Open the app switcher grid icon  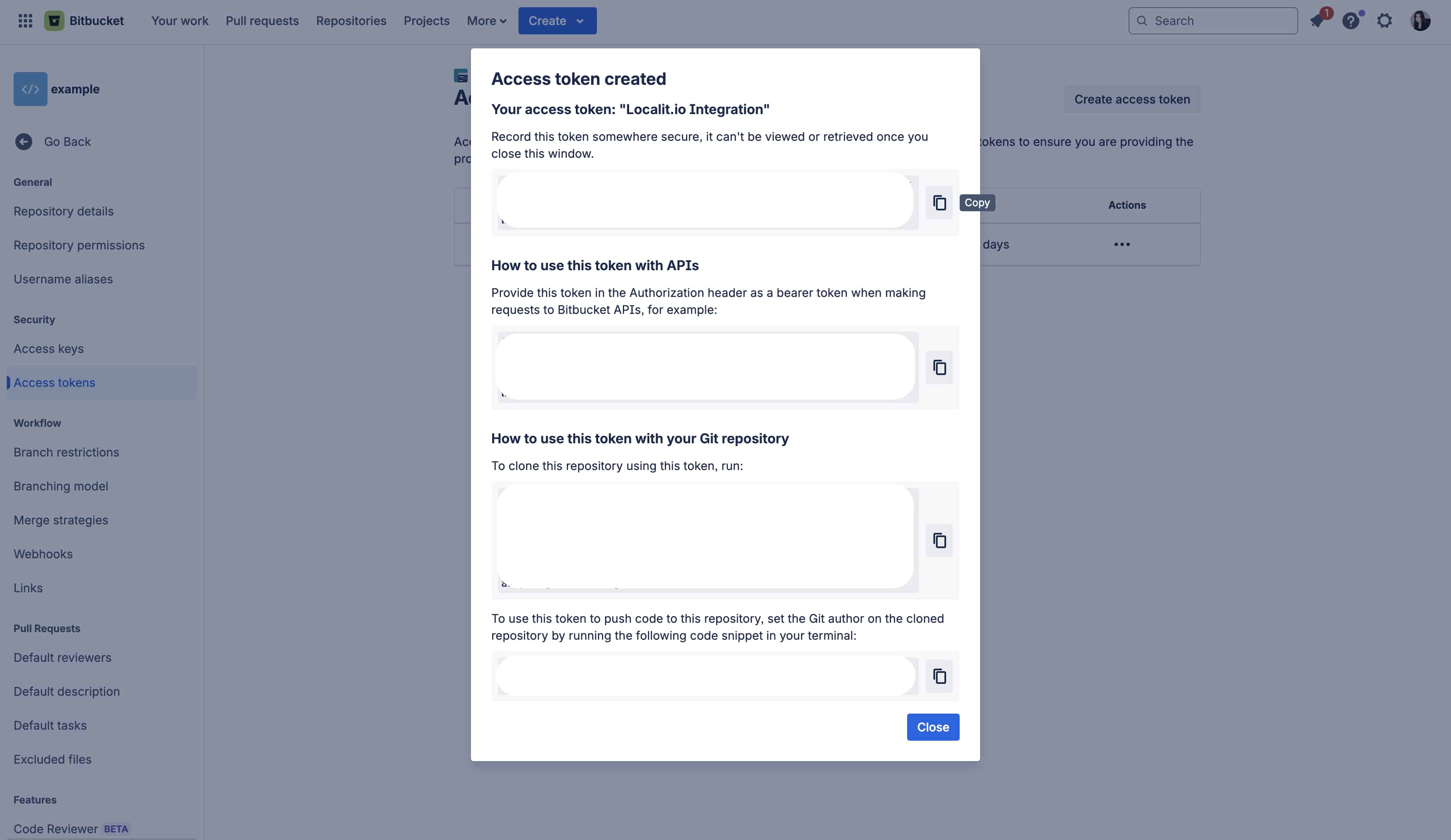(25, 21)
